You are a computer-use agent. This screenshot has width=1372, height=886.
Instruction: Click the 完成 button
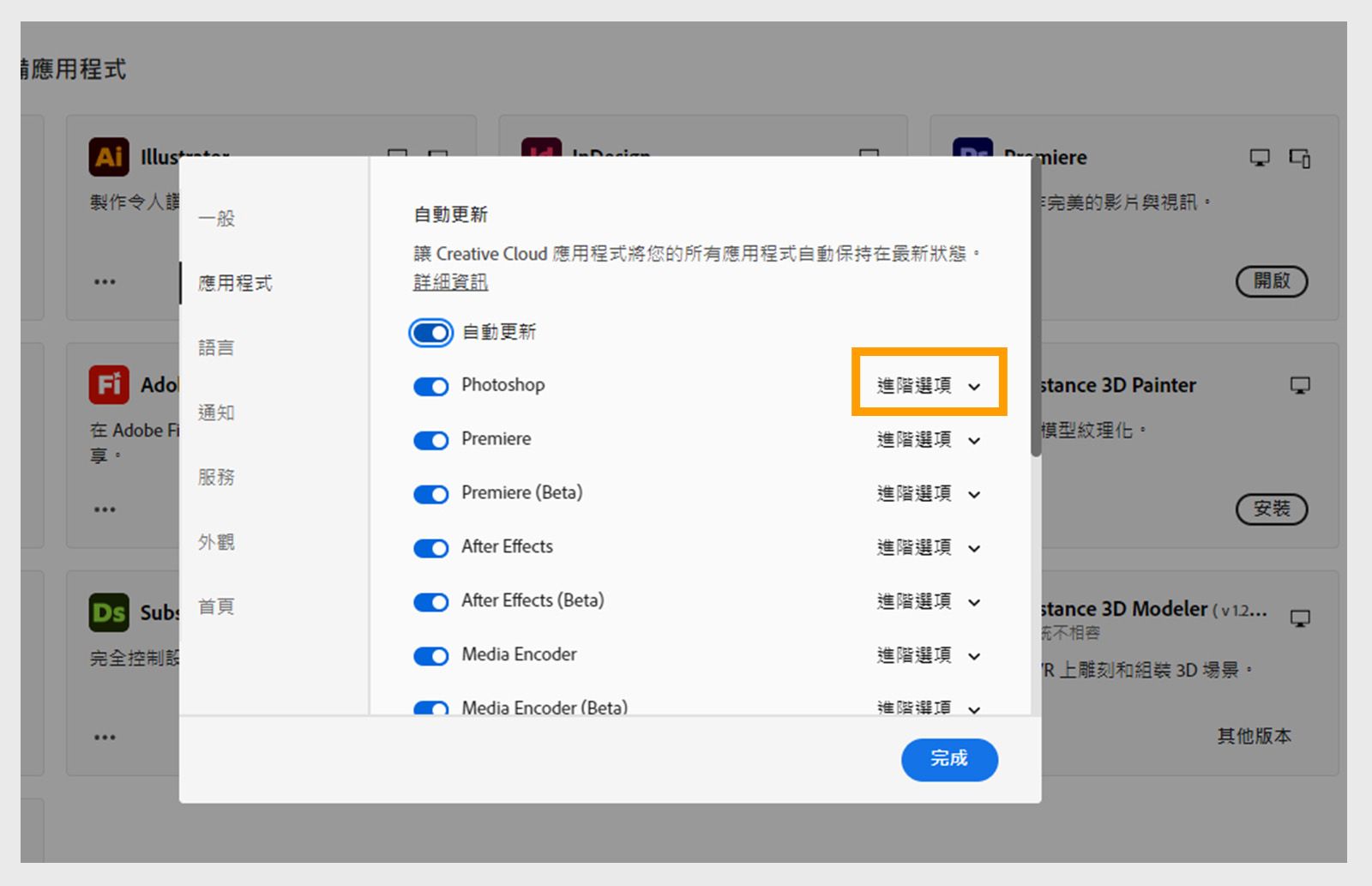pos(949,759)
